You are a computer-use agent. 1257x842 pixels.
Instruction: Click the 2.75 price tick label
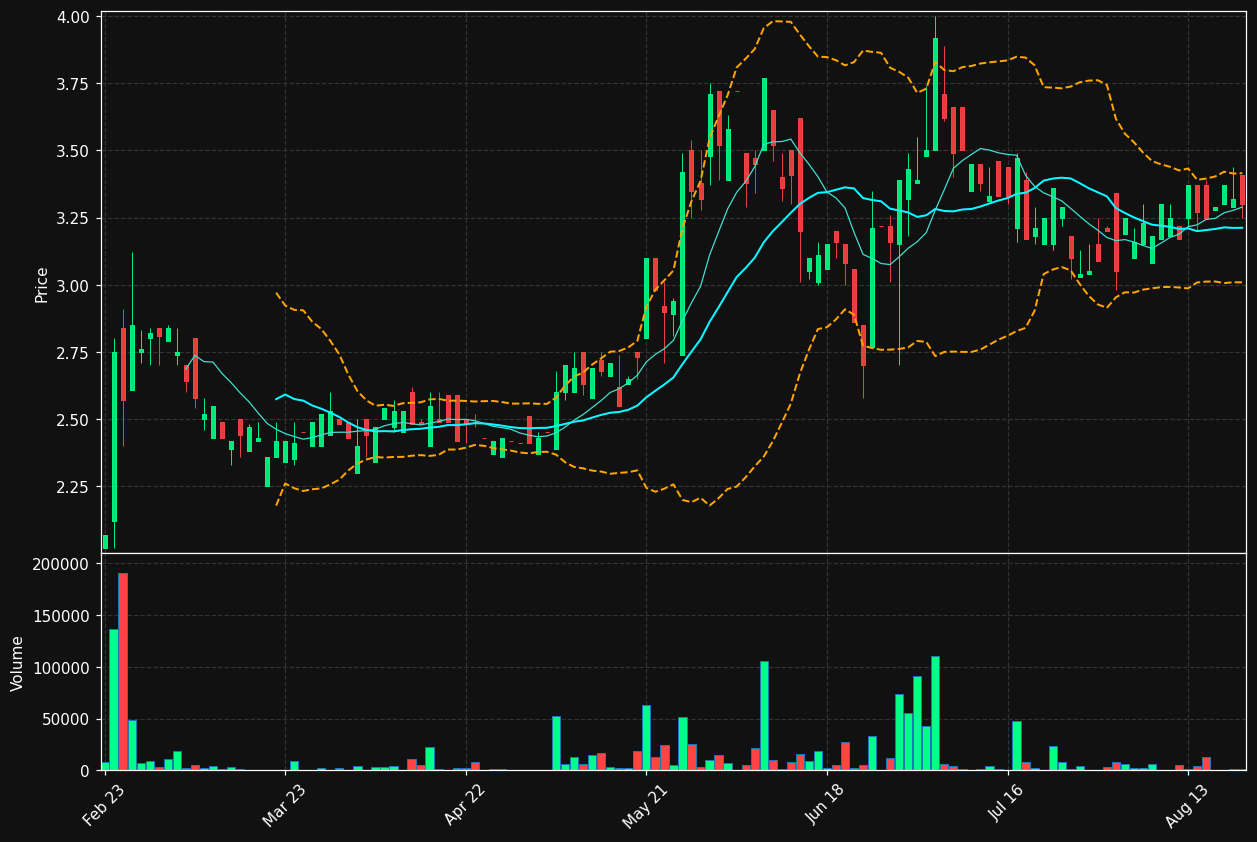[x=75, y=353]
